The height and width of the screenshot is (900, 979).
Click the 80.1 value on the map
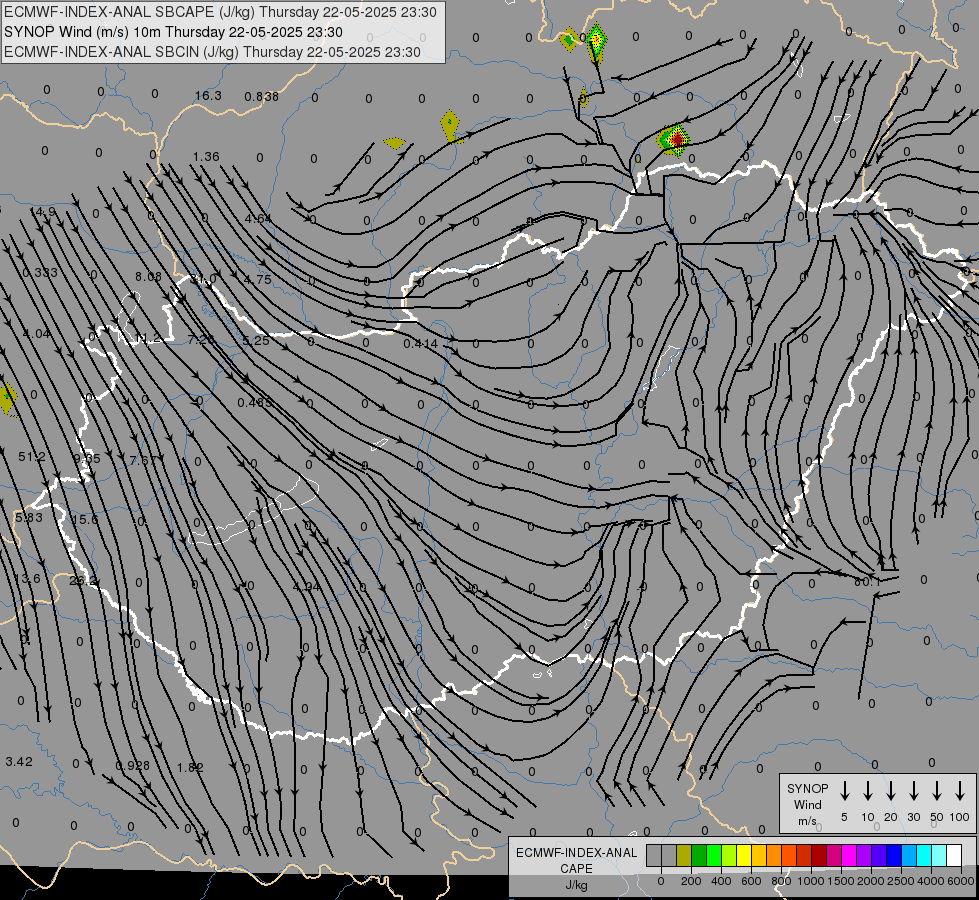[867, 581]
